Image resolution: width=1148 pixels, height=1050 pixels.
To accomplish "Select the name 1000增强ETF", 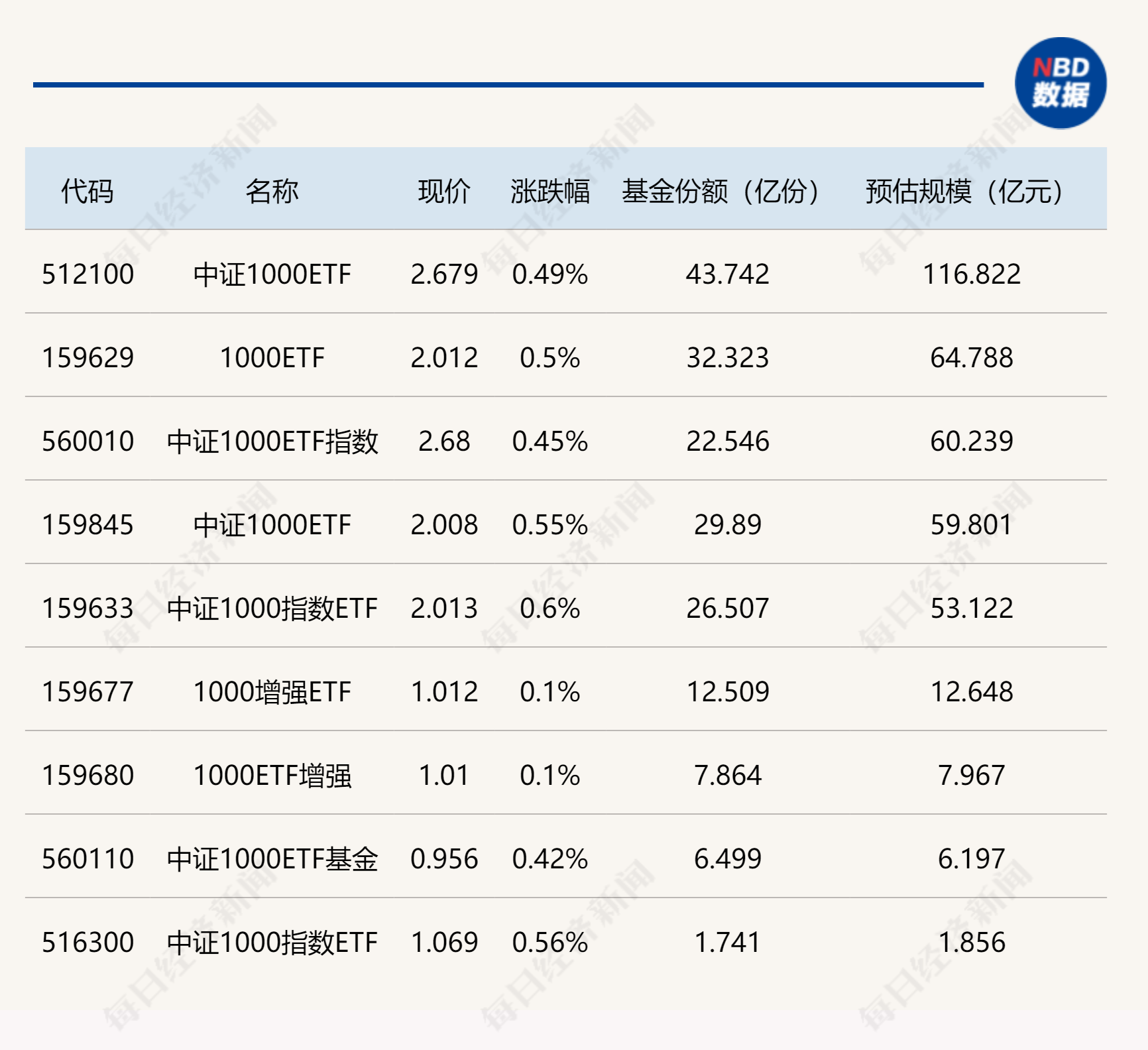I will pos(272,692).
